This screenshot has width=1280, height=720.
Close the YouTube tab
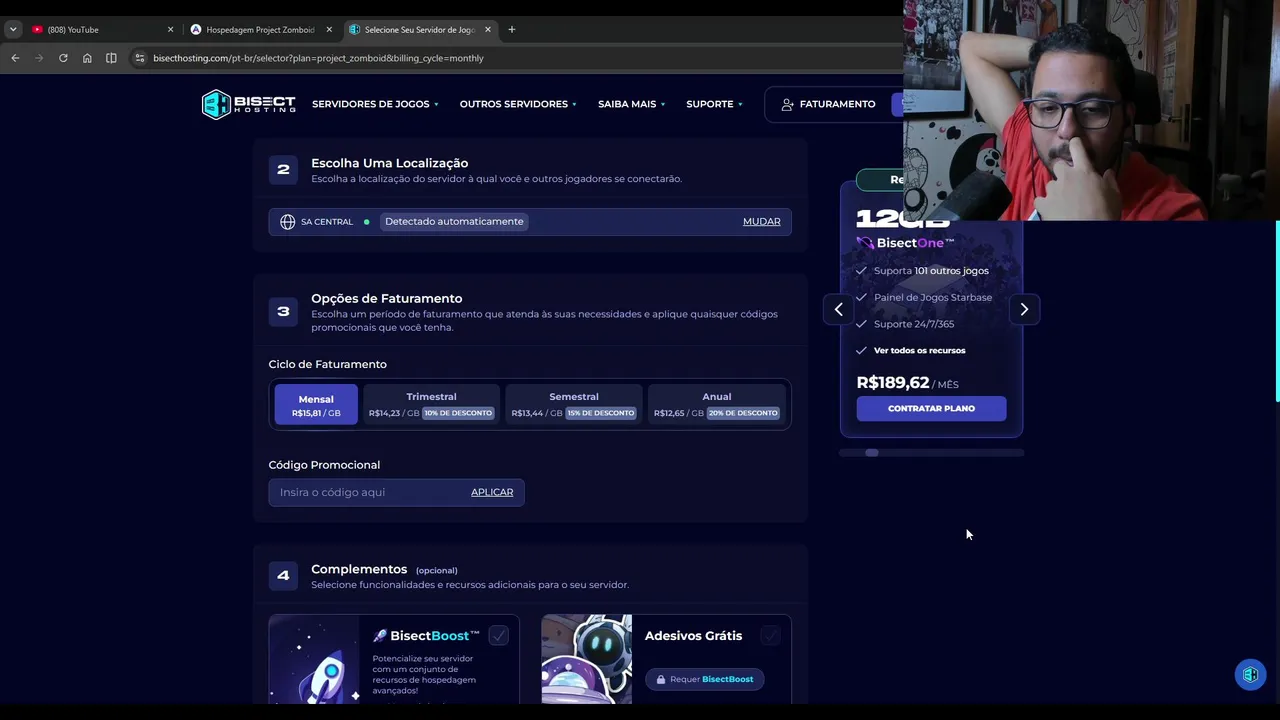pos(170,30)
